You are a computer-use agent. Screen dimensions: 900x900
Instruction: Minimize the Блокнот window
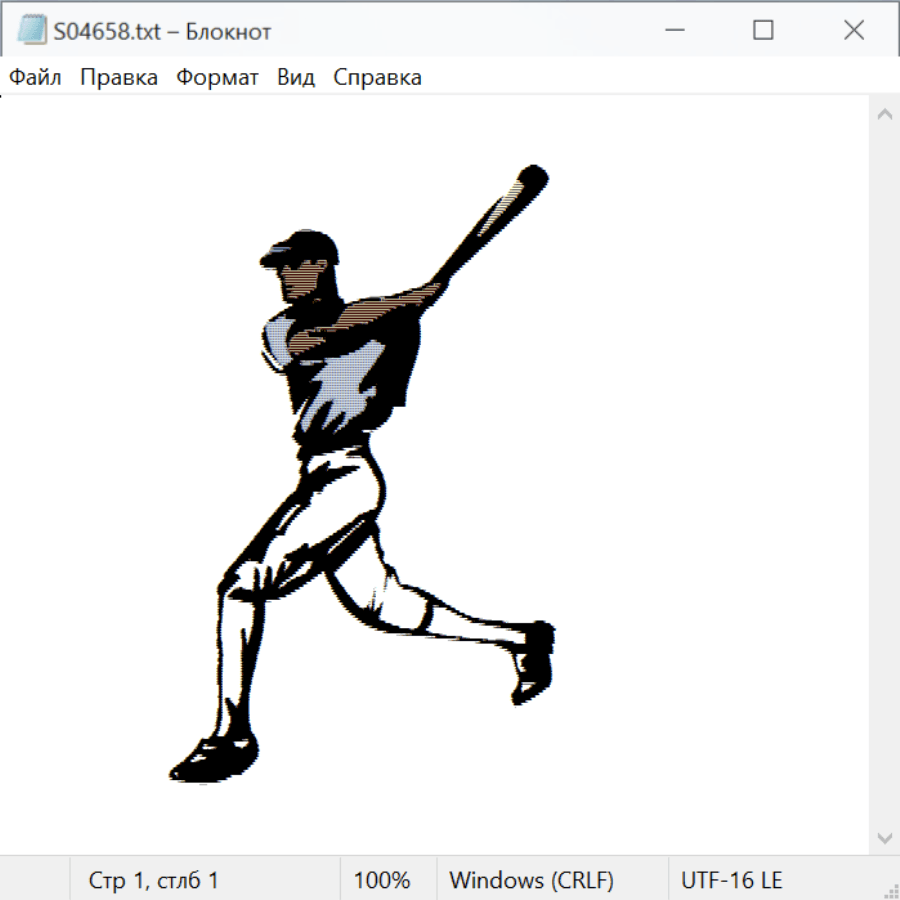[674, 31]
